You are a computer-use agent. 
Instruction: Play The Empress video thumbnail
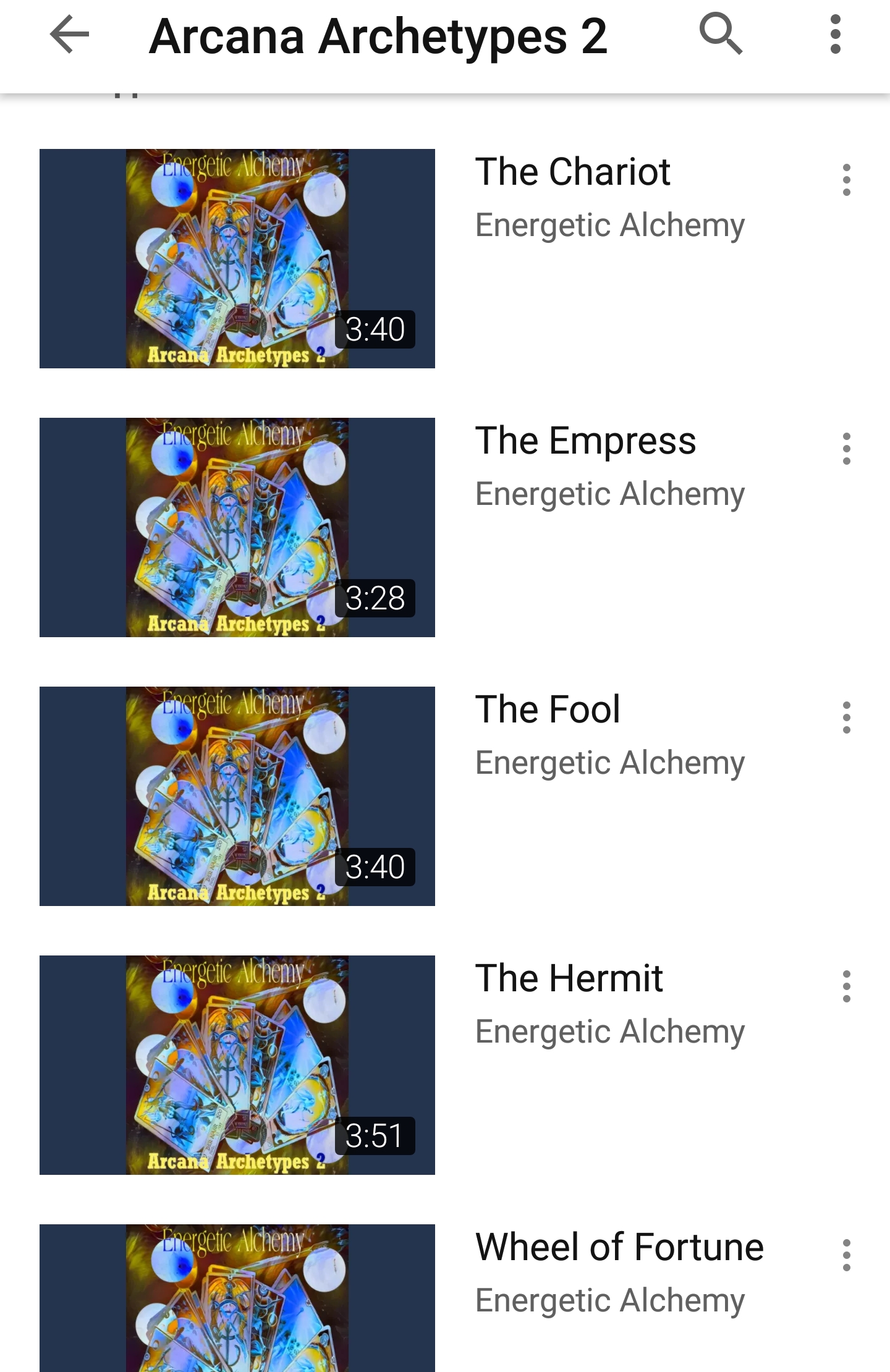237,527
